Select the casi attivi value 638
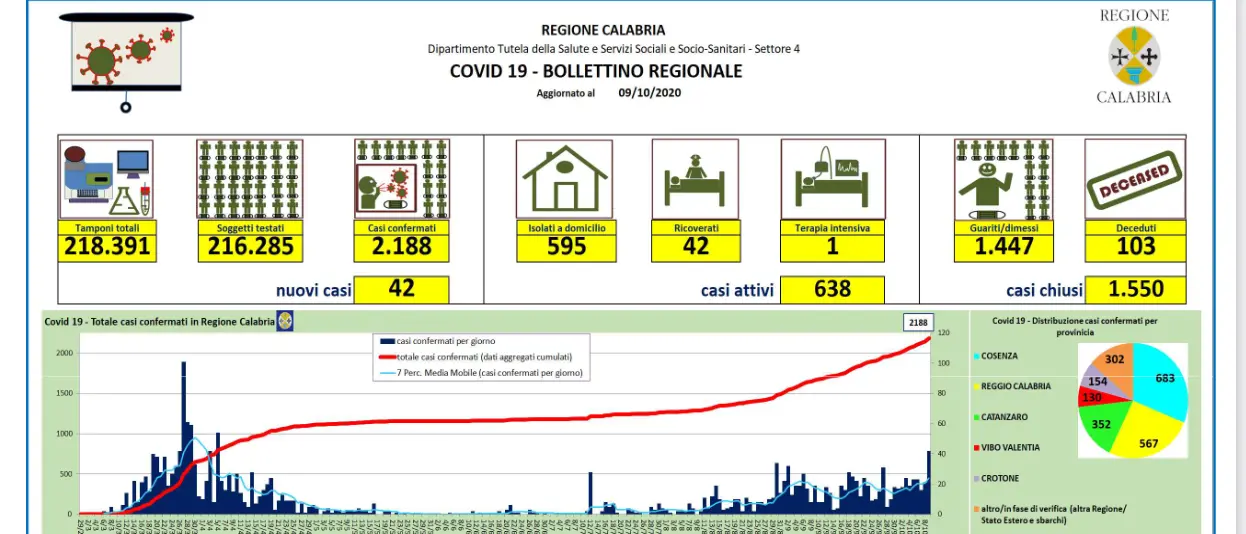 832,289
